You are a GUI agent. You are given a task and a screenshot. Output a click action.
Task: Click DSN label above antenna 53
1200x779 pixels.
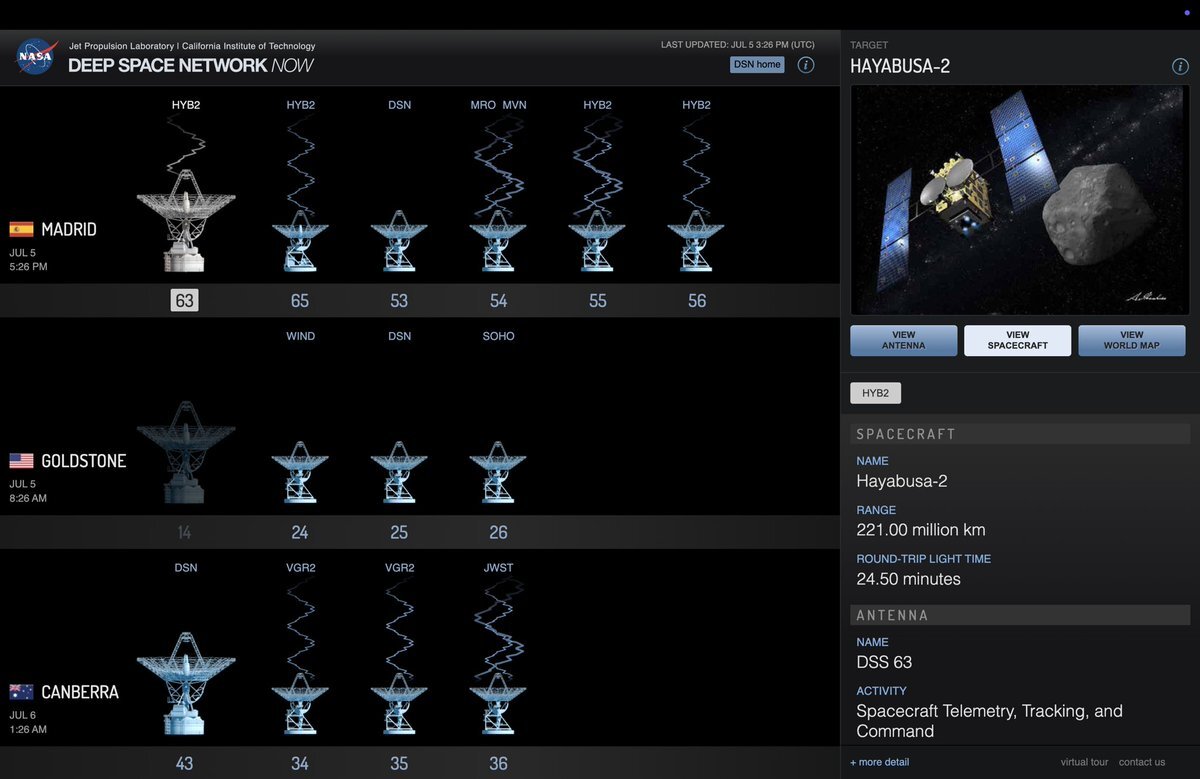pyautogui.click(x=399, y=105)
